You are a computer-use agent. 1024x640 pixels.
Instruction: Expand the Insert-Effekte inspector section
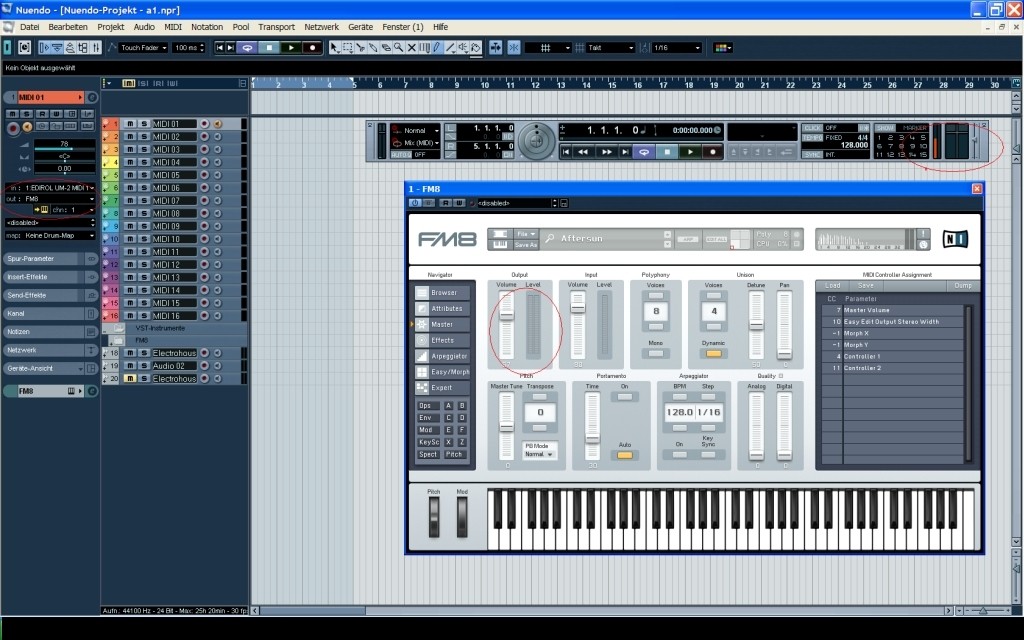[x=50, y=277]
